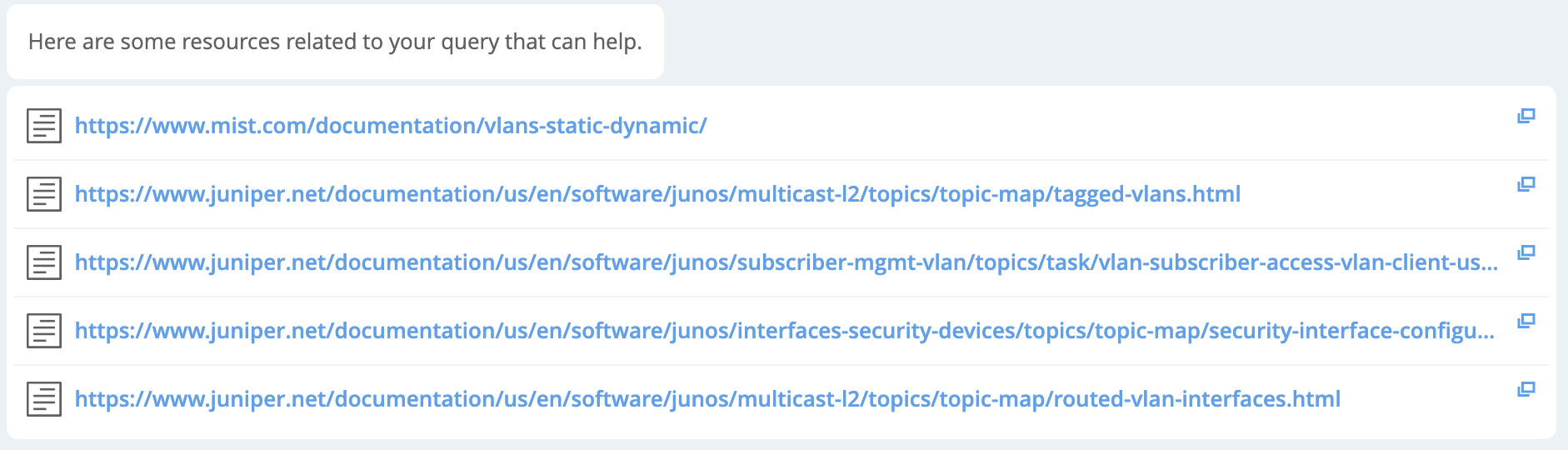Click document icon beside the mist.com link
The width and height of the screenshot is (1568, 450).
43,126
